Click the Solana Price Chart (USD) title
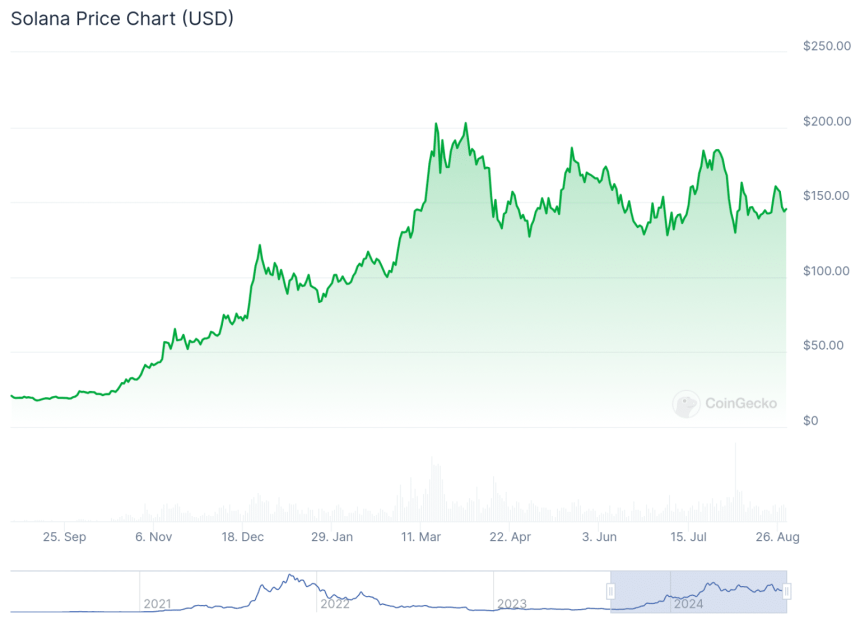Viewport: 860px width, 628px height. tap(122, 19)
